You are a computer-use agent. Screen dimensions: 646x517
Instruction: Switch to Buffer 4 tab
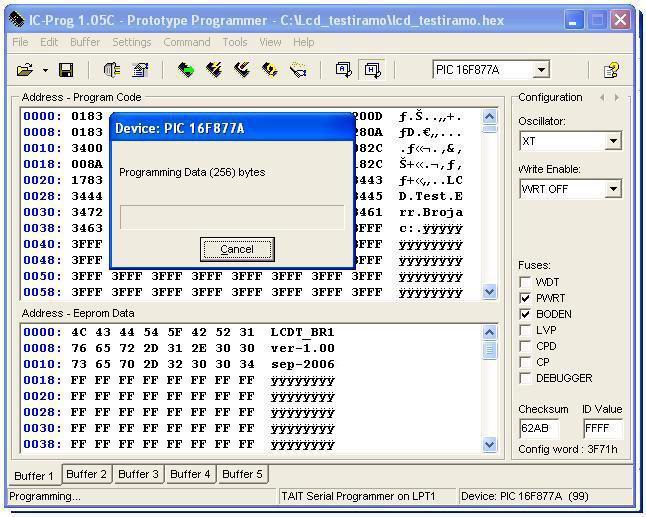(190, 474)
